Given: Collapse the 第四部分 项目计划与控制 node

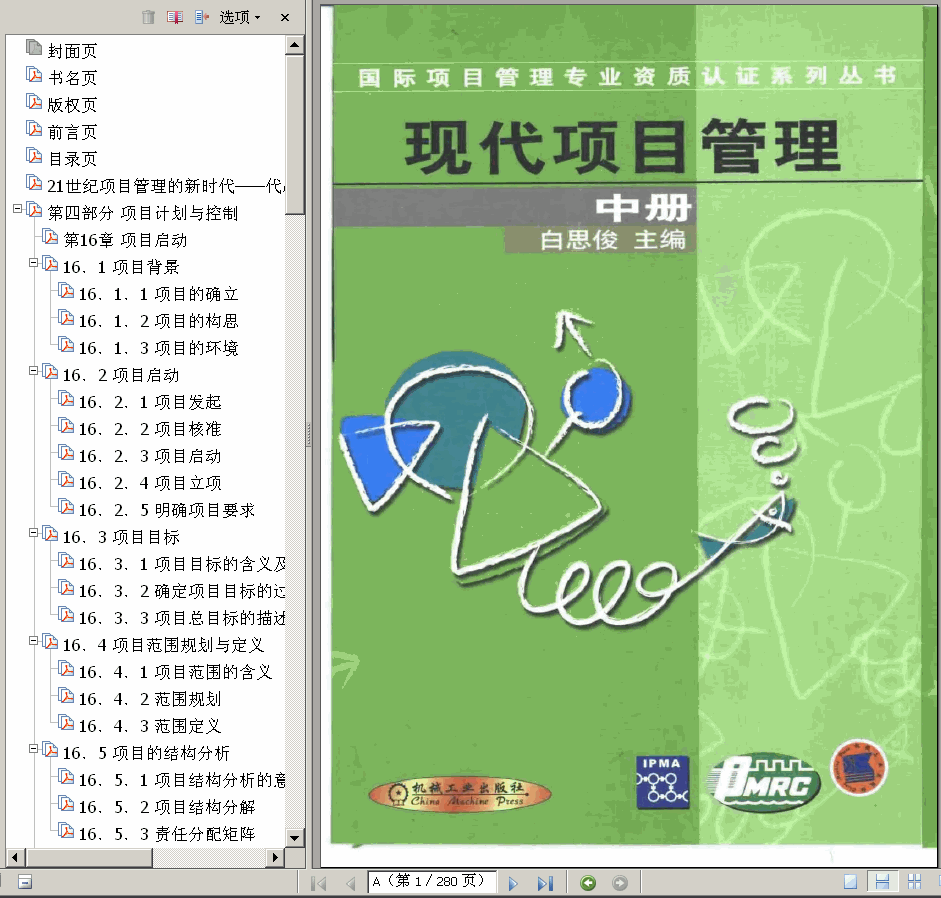Looking at the screenshot, I should 17,209.
